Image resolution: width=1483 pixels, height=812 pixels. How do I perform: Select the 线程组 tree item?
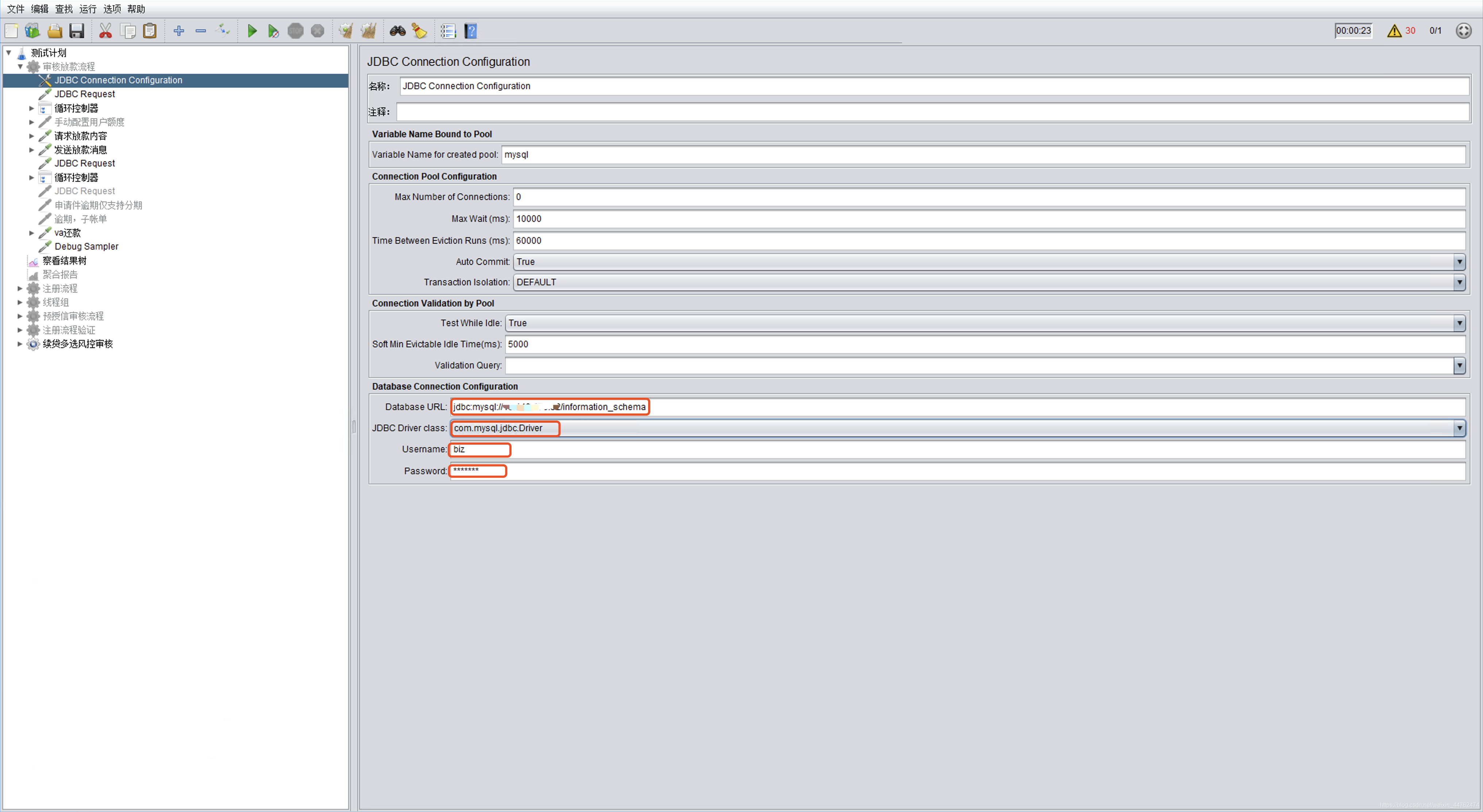pyautogui.click(x=56, y=302)
